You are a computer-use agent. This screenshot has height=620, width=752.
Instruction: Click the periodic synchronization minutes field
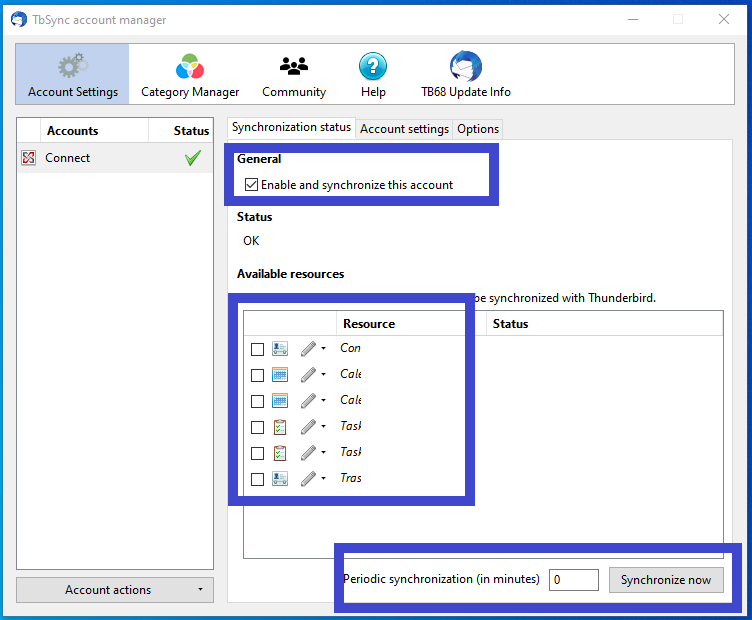click(x=574, y=580)
